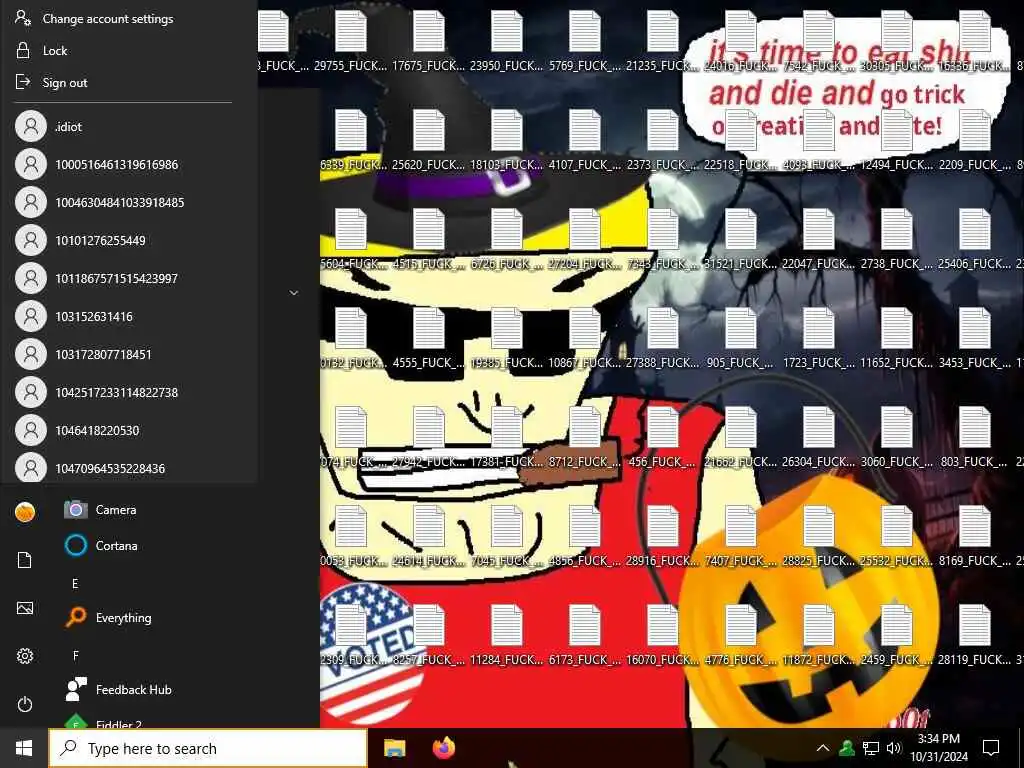Open the Power options icon
This screenshot has width=1024, height=768.
[25, 704]
